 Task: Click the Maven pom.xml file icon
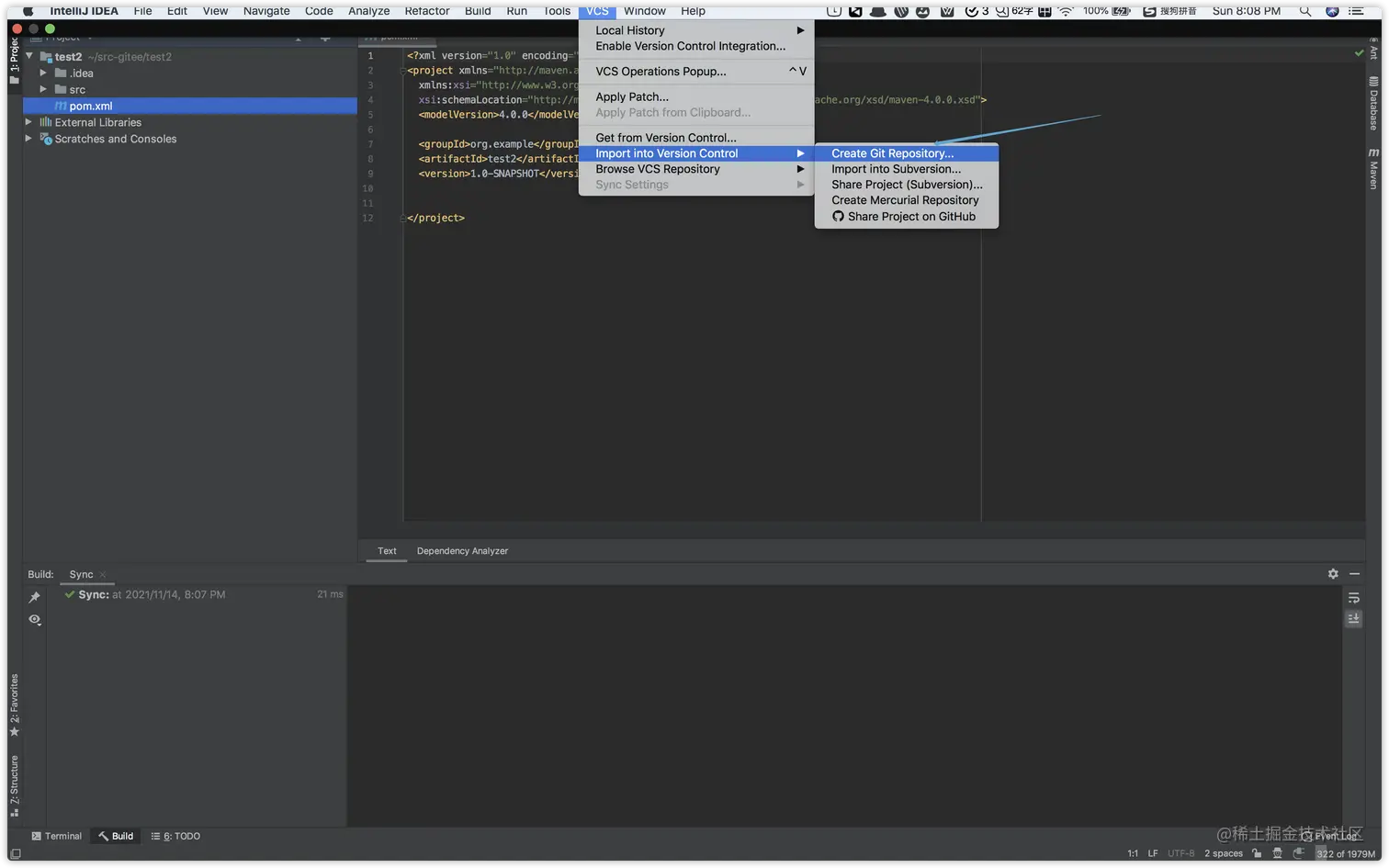(61, 106)
